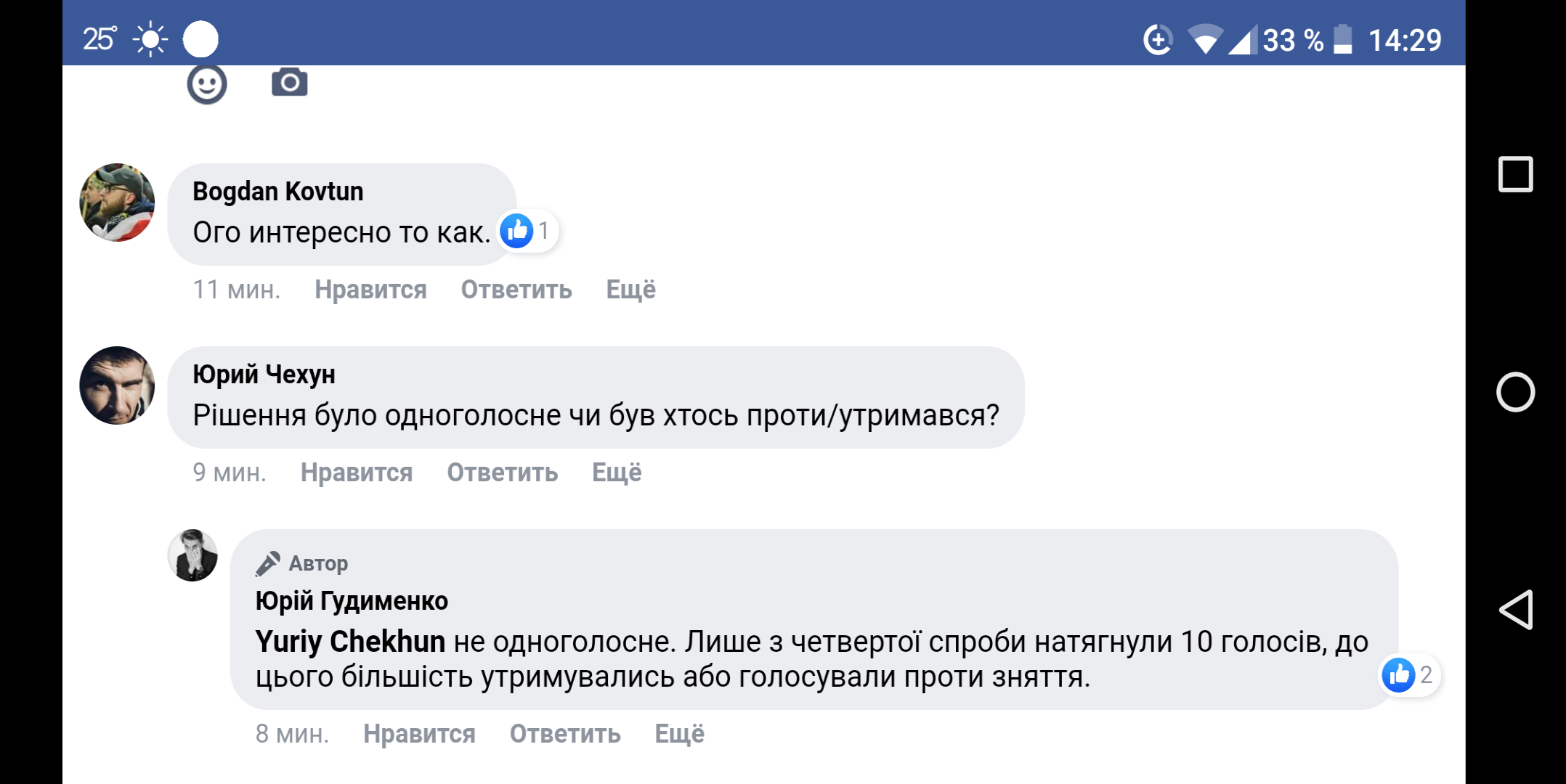Open Юрий Чехун's avatar photo

[x=117, y=385]
